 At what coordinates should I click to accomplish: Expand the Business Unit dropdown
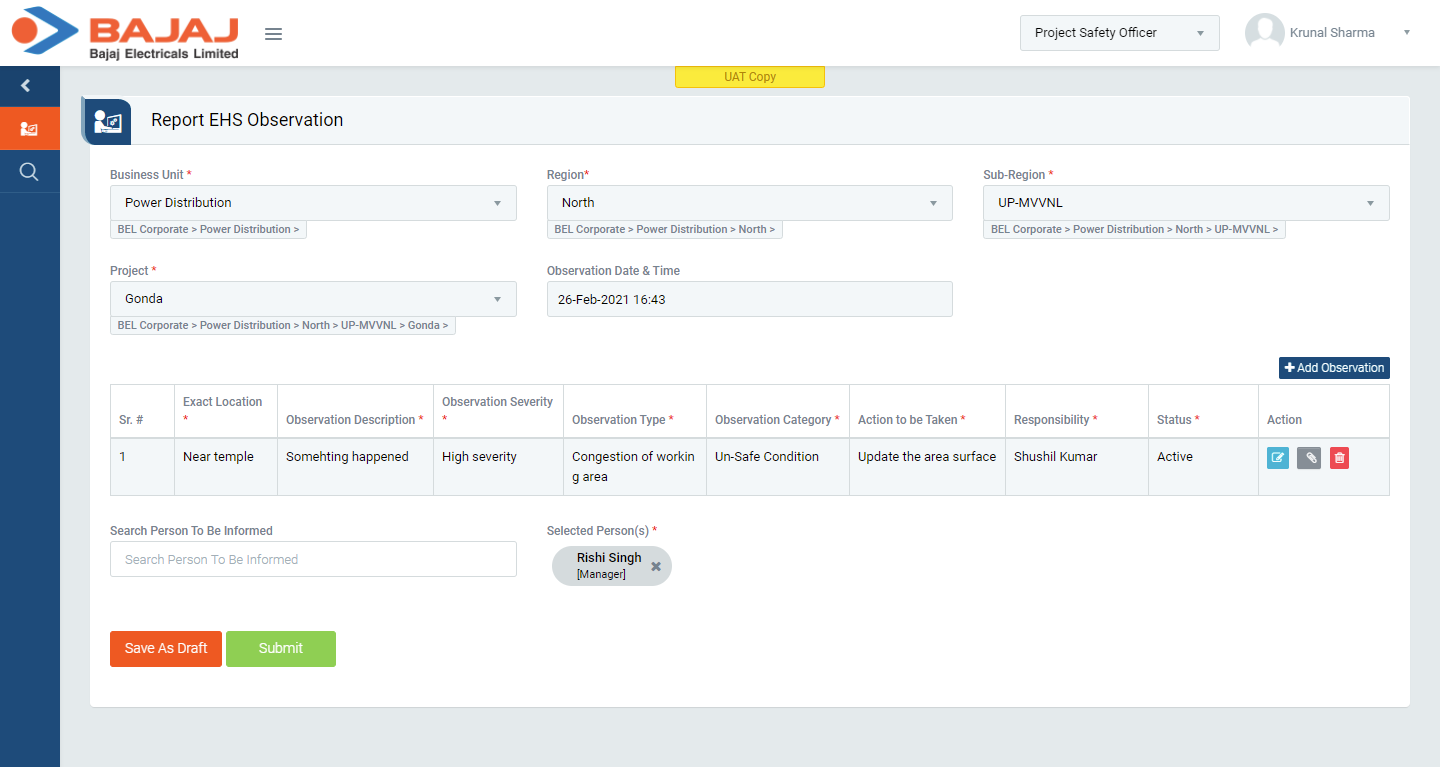(313, 203)
